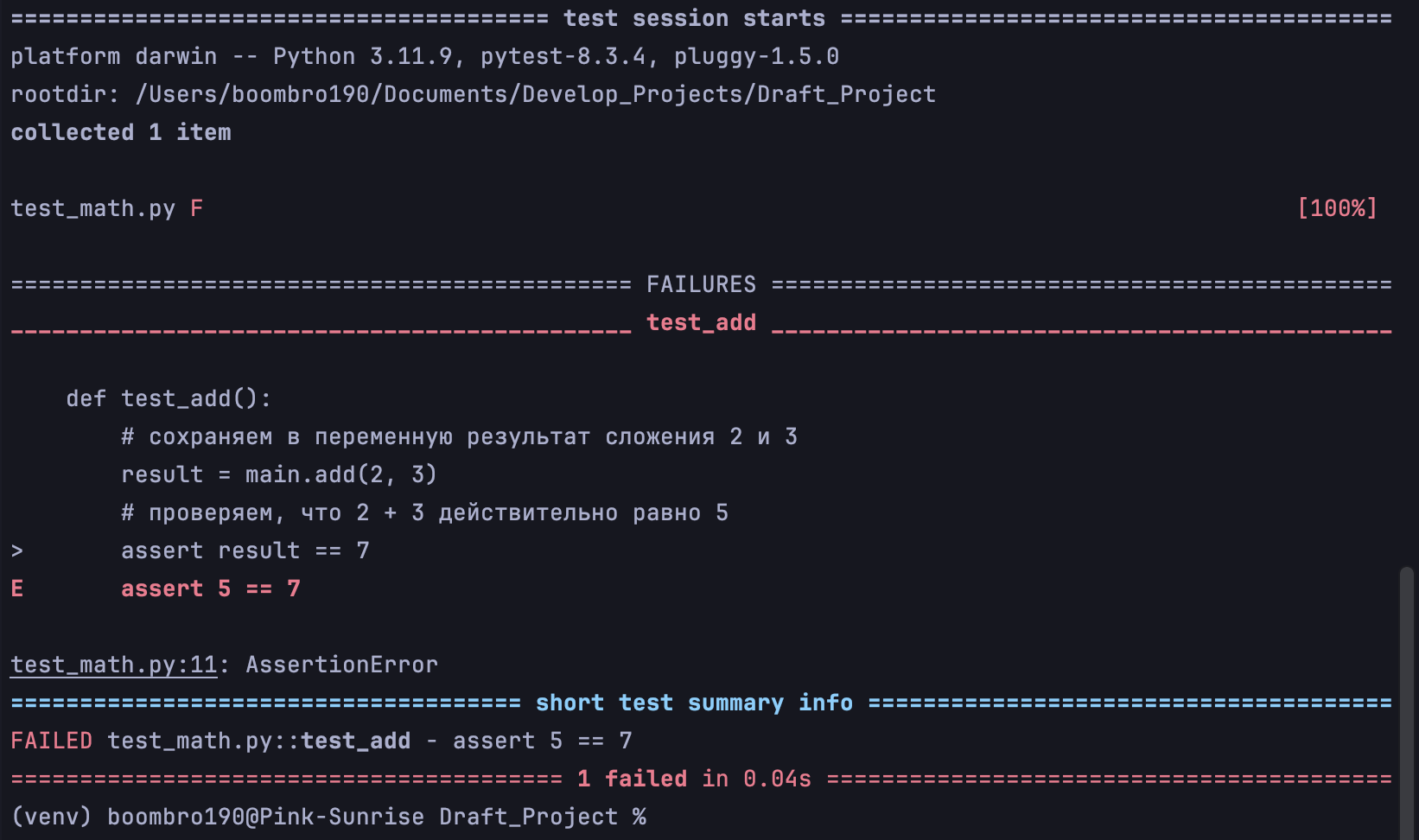Click the red FAILED label
The width and height of the screenshot is (1419, 840).
tap(51, 741)
